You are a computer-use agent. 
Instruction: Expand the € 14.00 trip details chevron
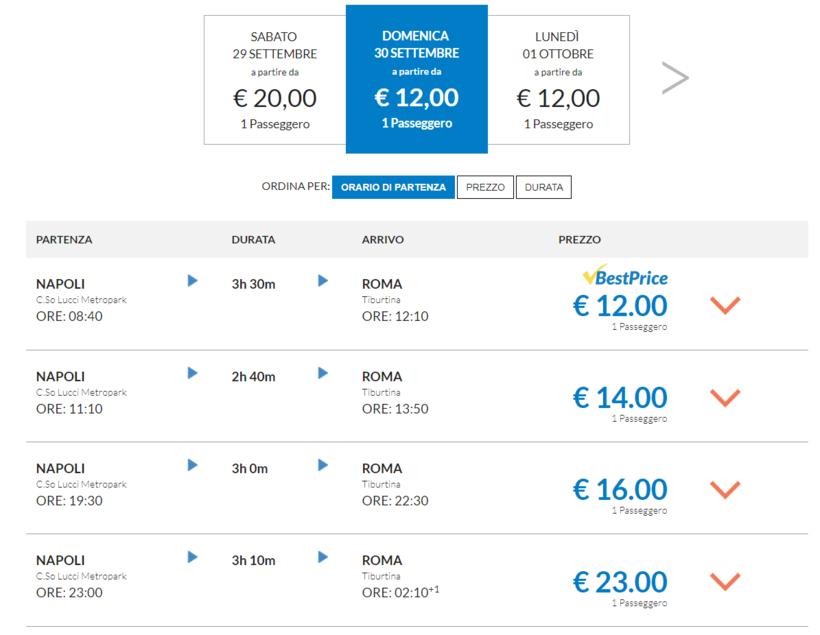pos(725,397)
